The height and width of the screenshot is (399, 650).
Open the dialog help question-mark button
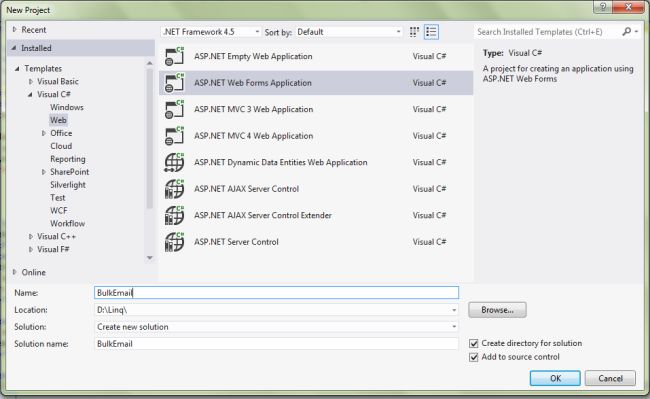[603, 7]
